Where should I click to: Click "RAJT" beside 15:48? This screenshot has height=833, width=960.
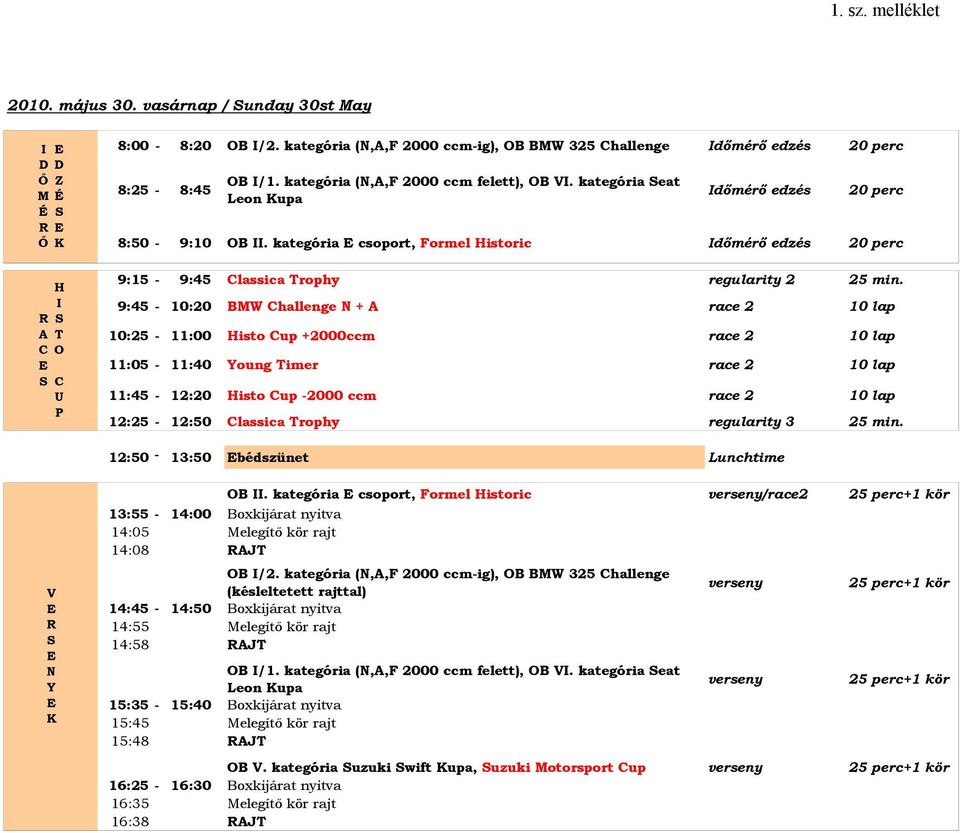[247, 741]
